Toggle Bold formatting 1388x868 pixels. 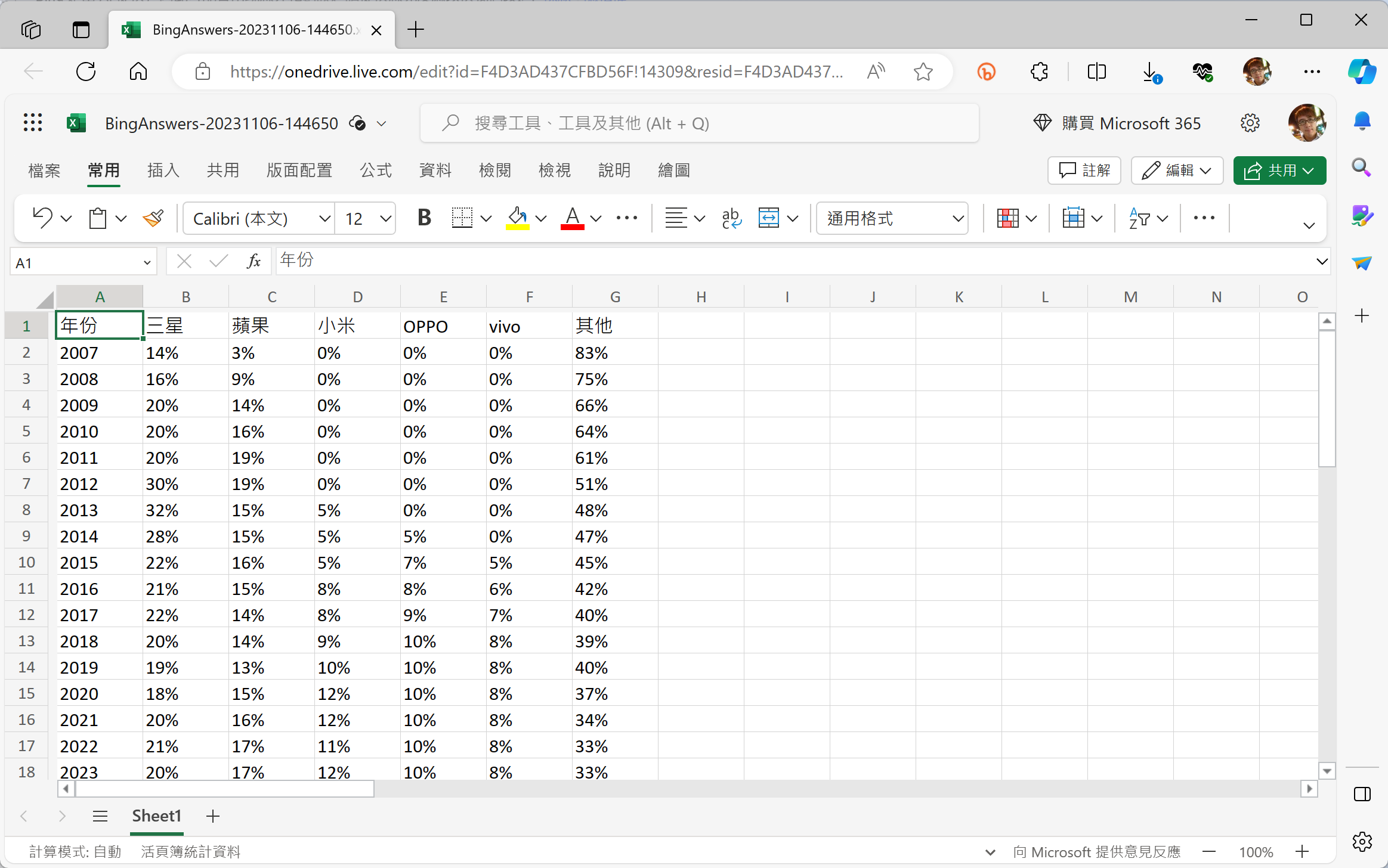pos(424,218)
